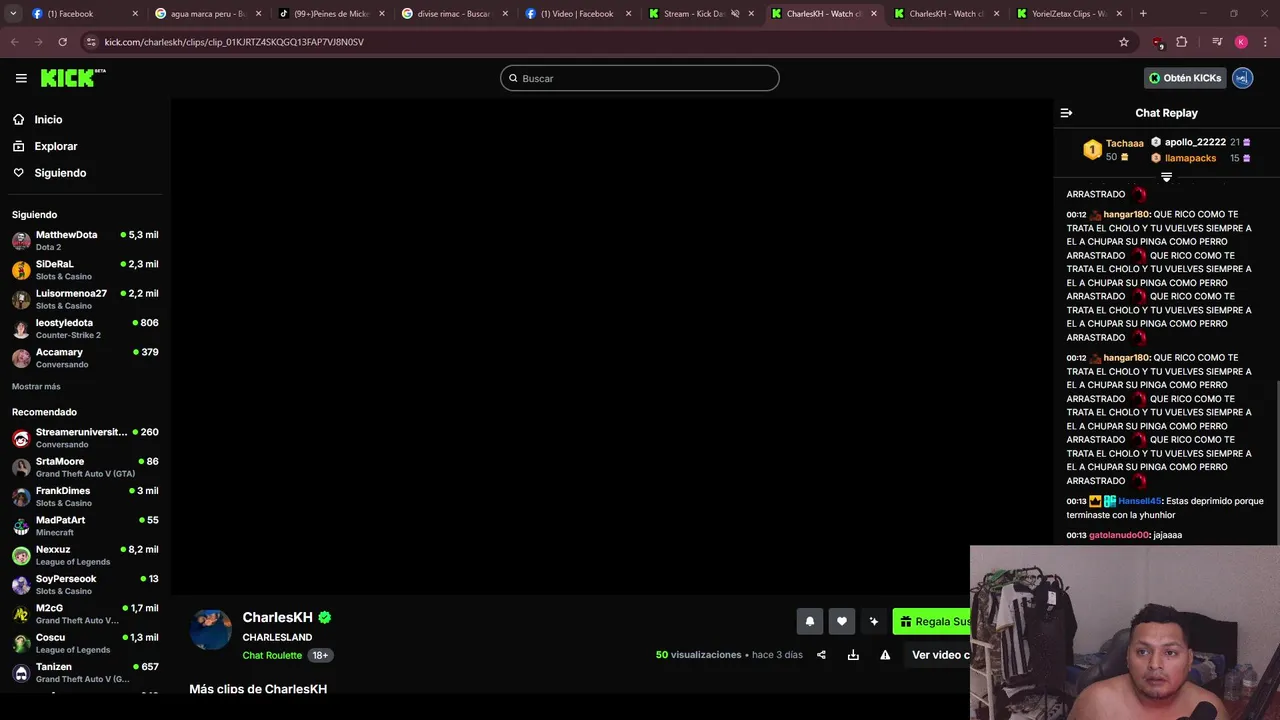
Task: Click the sparkle boost icon button
Action: [874, 621]
